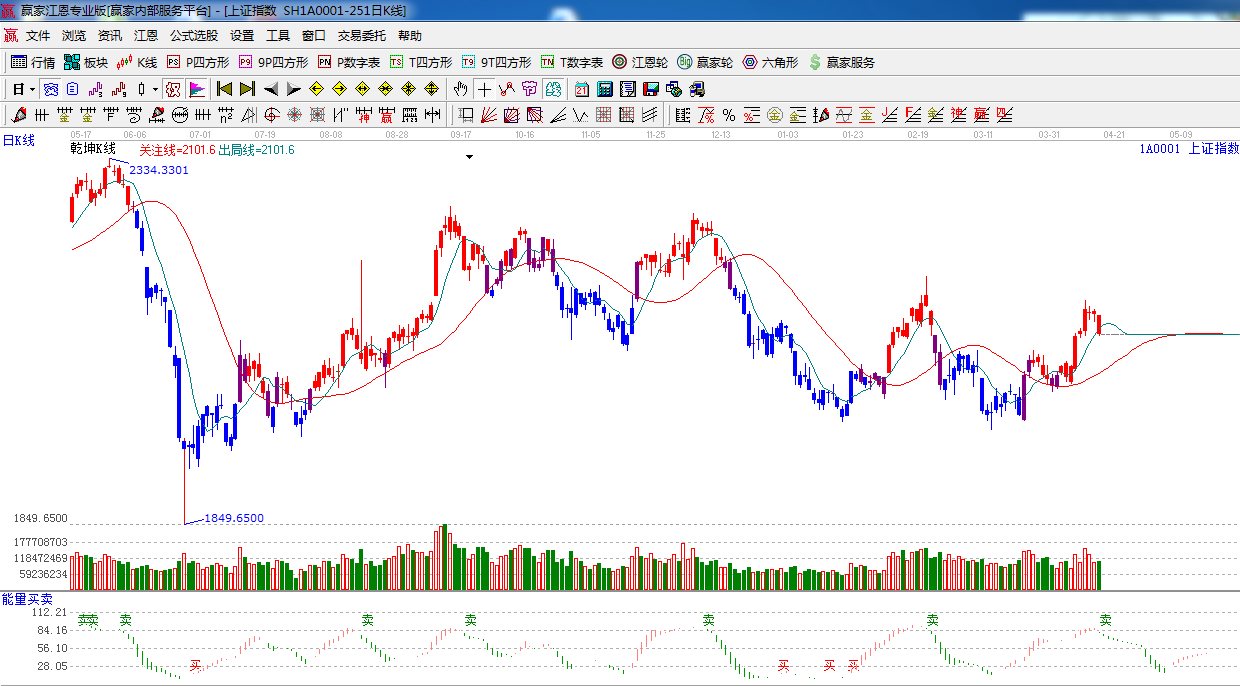Select the percent sign tool
The height and width of the screenshot is (686, 1240).
[x=729, y=115]
